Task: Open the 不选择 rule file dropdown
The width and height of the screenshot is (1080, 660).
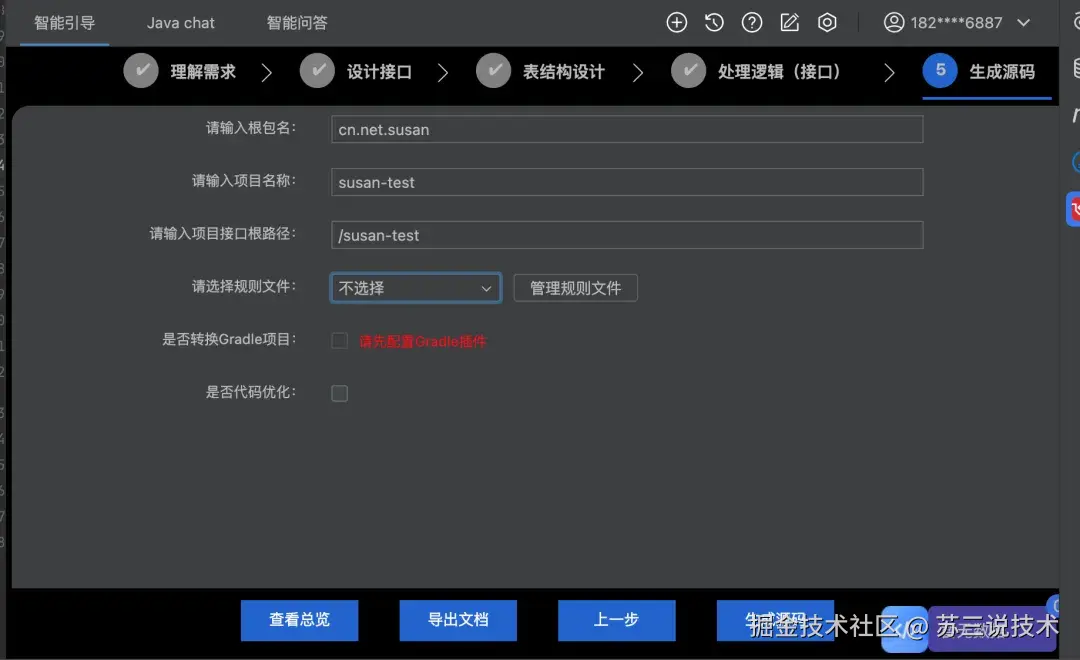Action: click(x=415, y=287)
